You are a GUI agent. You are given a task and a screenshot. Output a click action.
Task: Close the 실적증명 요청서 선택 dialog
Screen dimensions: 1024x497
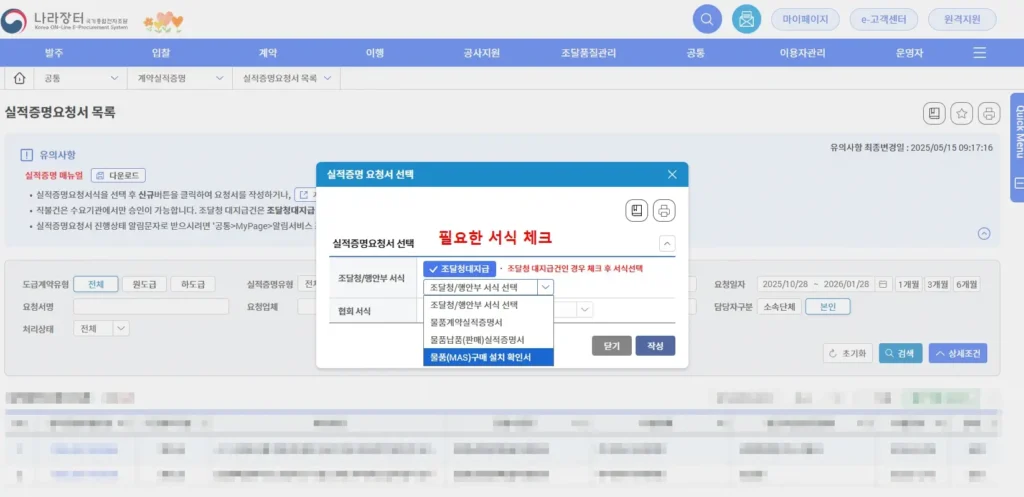pos(672,174)
